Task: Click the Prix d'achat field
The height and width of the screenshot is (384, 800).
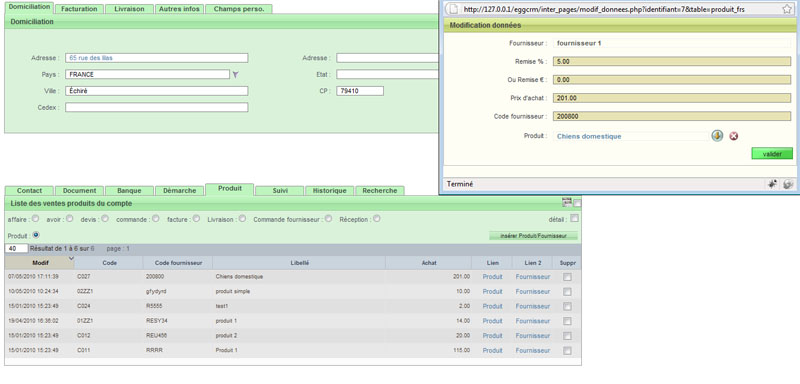Action: (672, 98)
